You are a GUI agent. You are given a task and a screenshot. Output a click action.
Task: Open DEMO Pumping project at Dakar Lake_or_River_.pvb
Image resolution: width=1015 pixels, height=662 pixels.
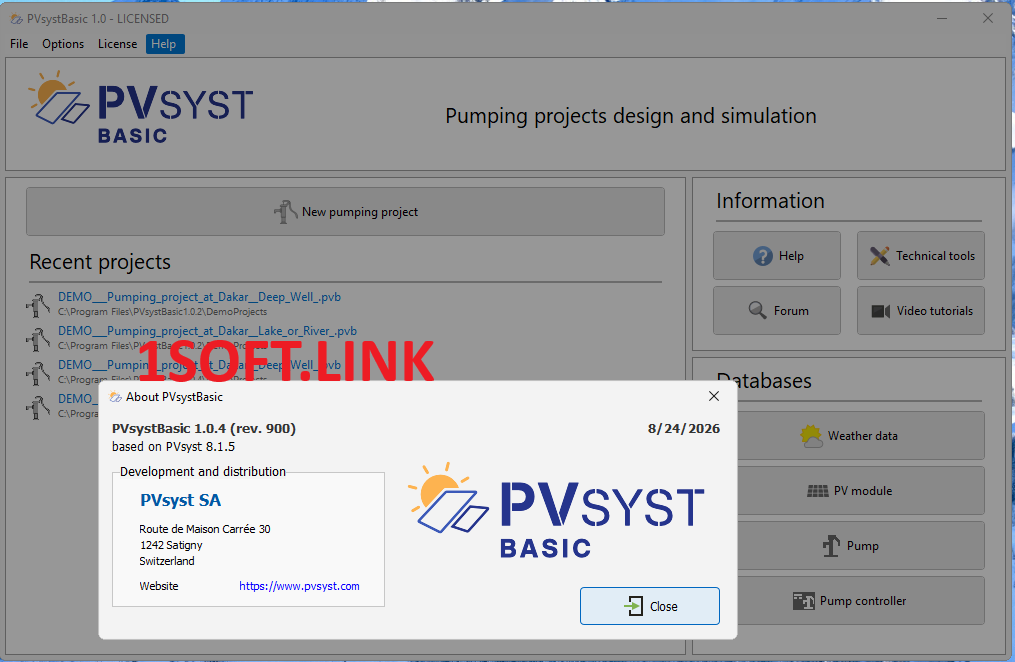pyautogui.click(x=207, y=331)
